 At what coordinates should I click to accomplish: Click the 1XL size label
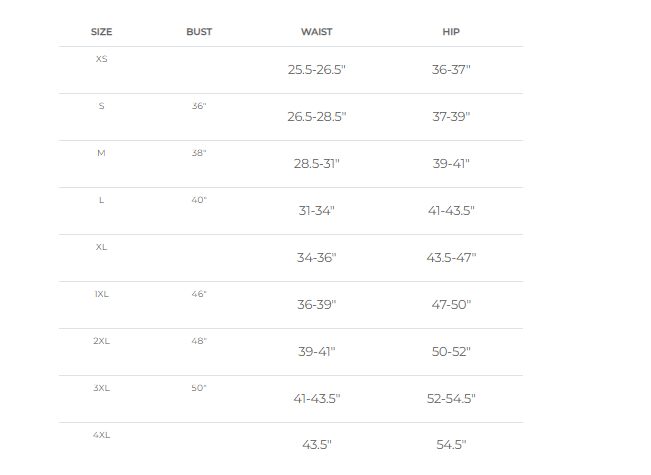click(102, 294)
